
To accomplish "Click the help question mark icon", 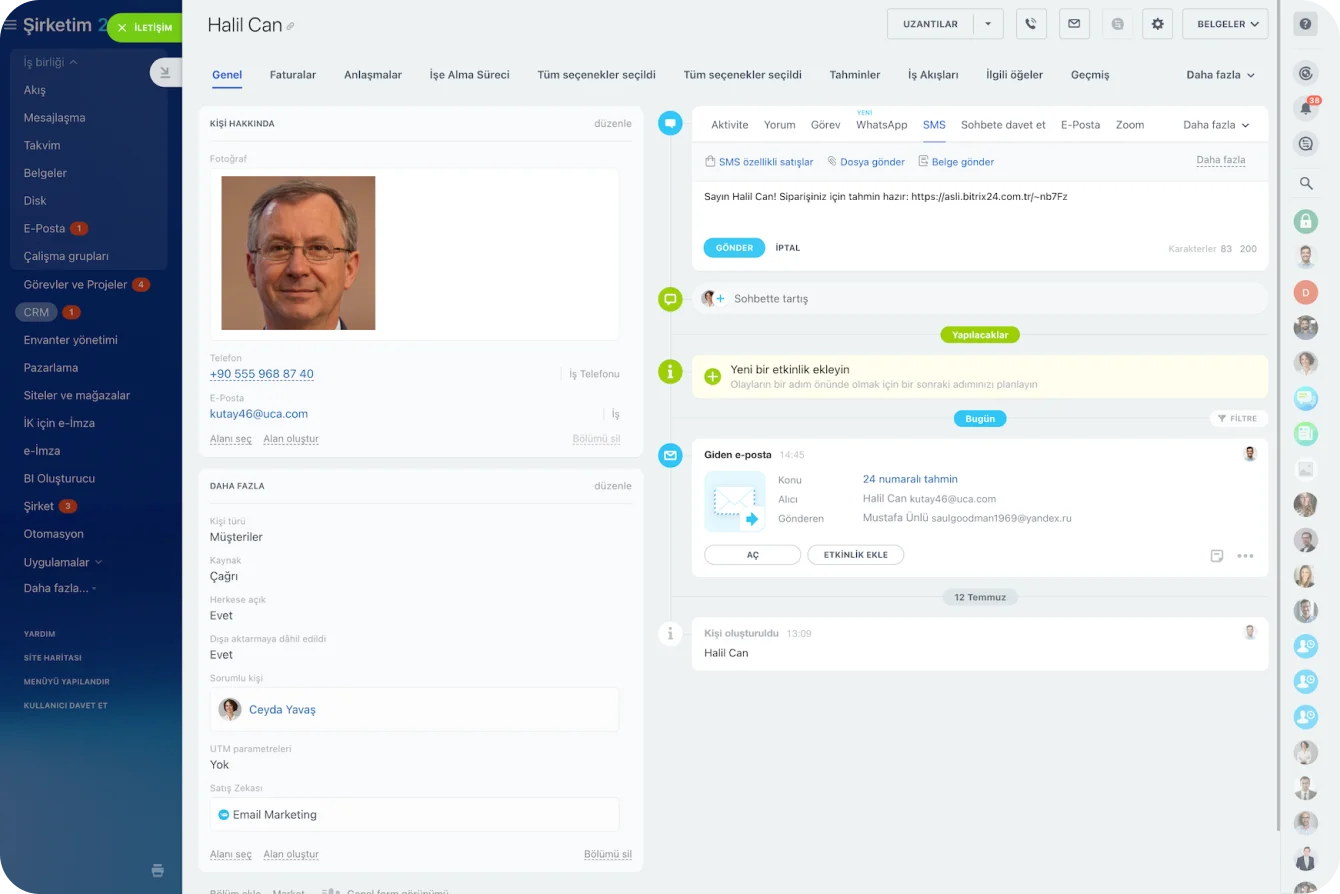I will (1305, 24).
